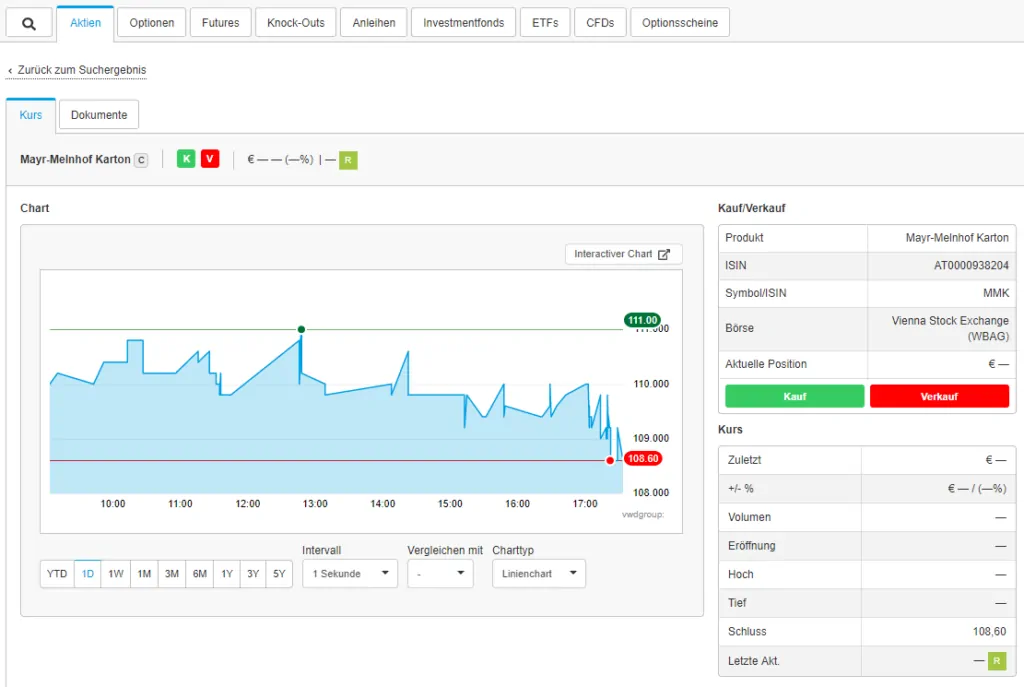Switch to the Optionsscheine tab

tap(680, 23)
